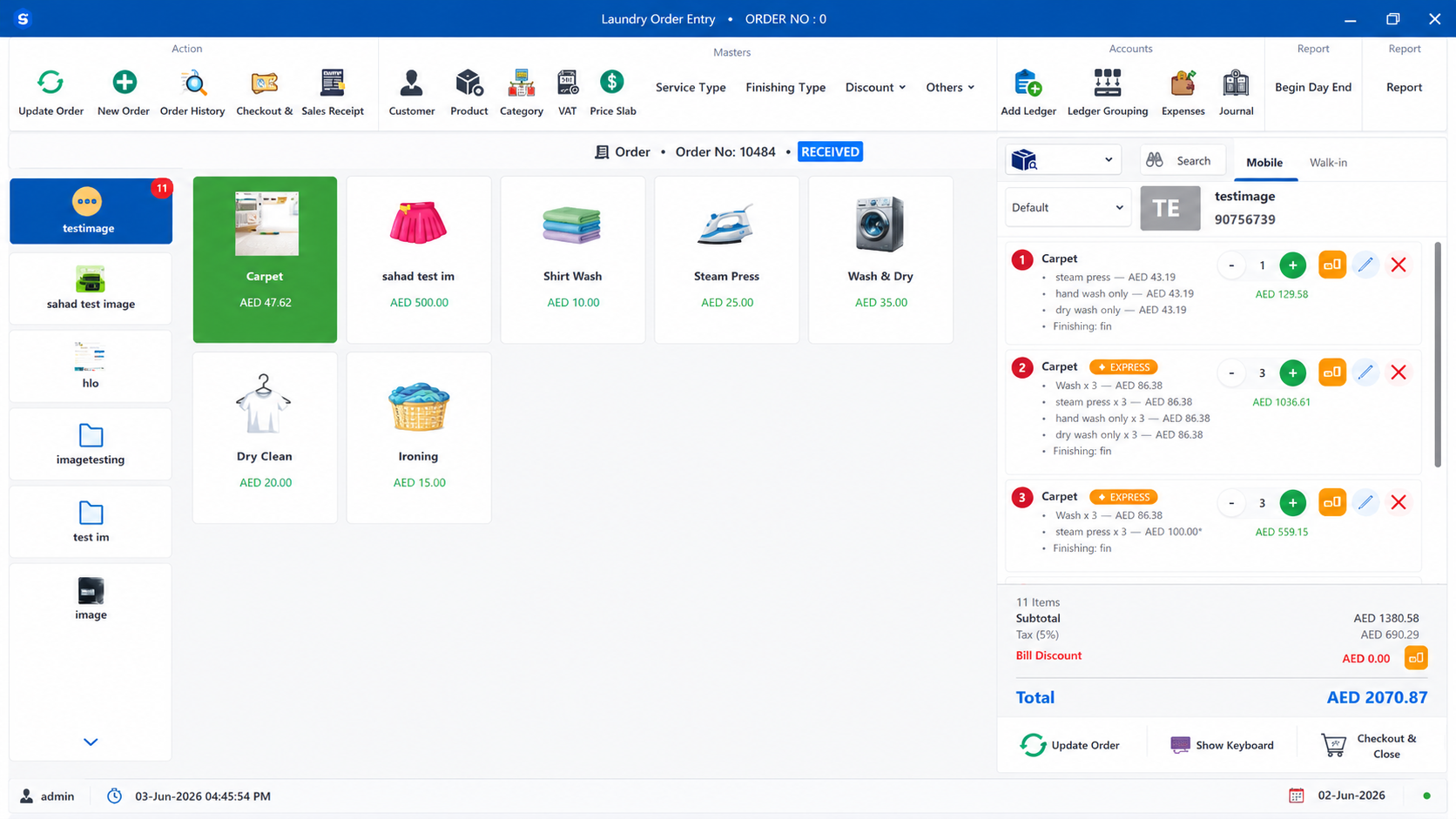This screenshot has width=1456, height=819.
Task: Open VAT settings
Action: (567, 93)
